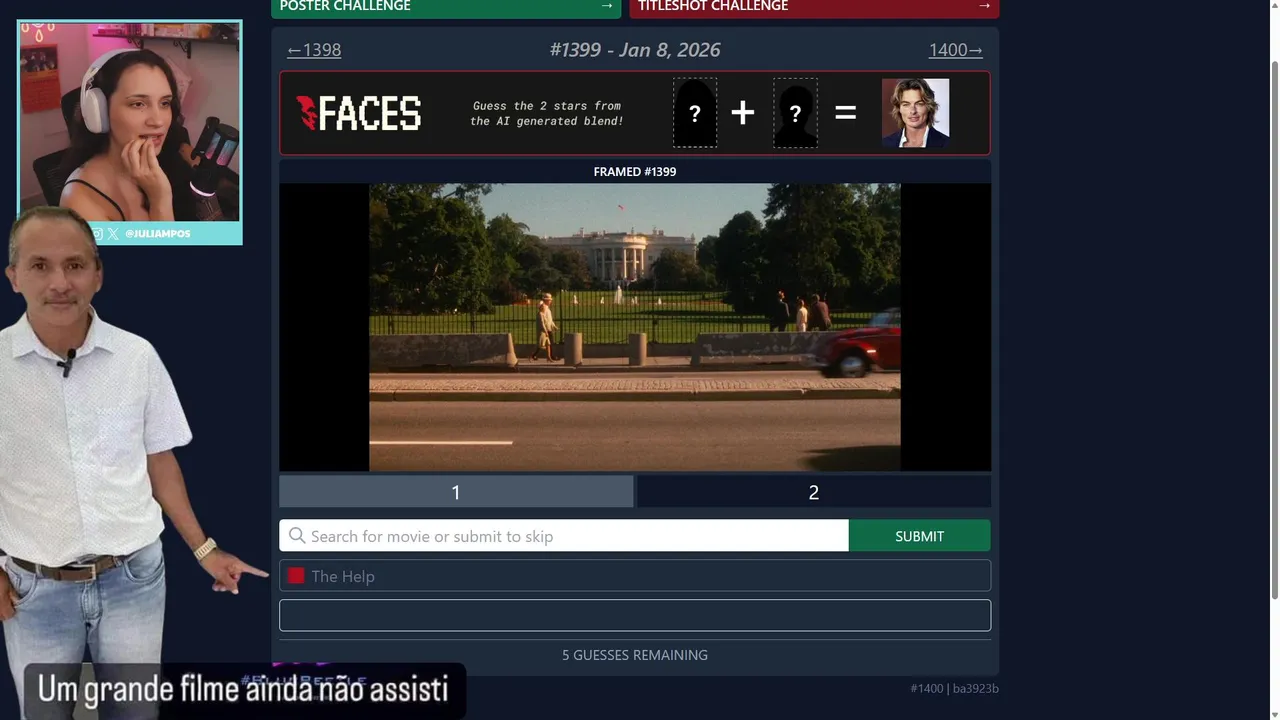Go to previous puzzle 1398
This screenshot has width=1280, height=720.
pyautogui.click(x=314, y=50)
